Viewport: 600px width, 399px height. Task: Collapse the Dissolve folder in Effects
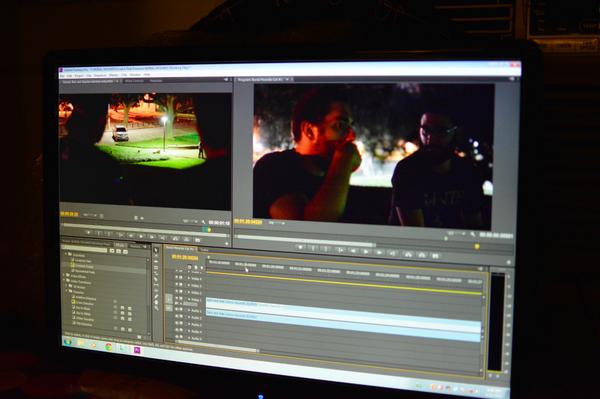(x=67, y=292)
